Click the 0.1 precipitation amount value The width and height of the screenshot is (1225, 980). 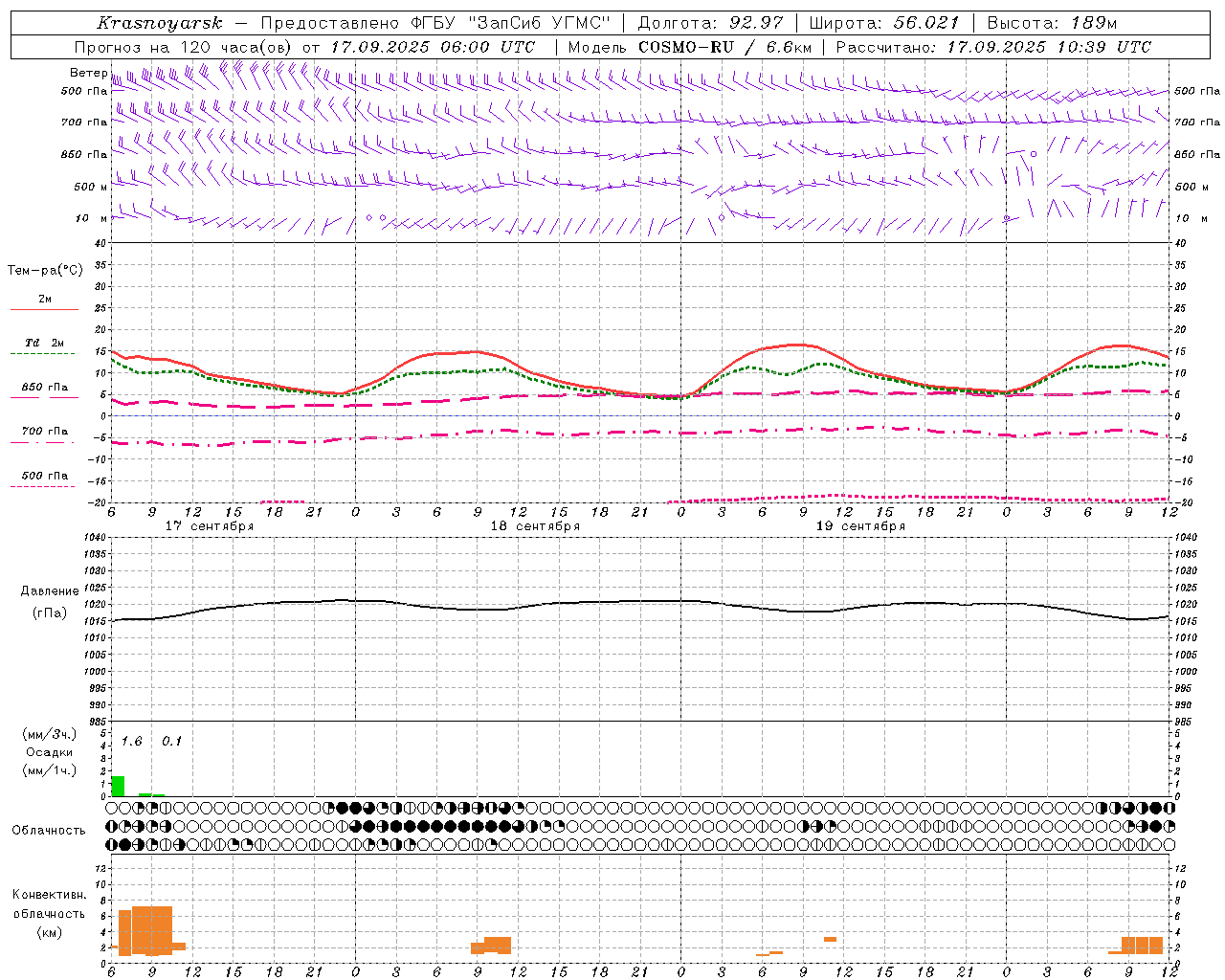point(171,742)
